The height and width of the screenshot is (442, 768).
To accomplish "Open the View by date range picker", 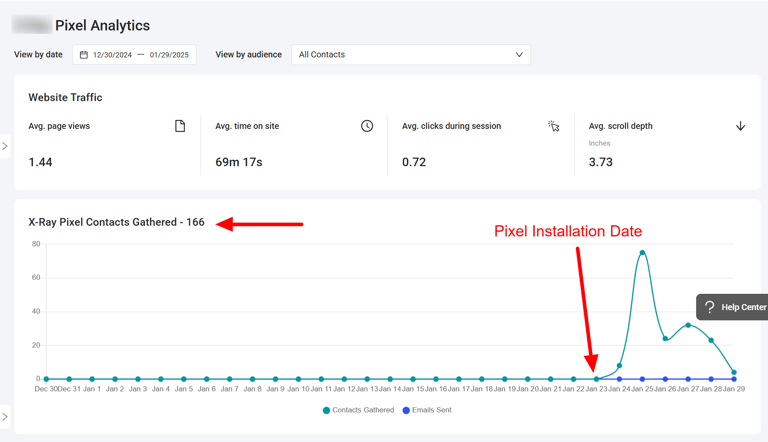I will (x=134, y=54).
